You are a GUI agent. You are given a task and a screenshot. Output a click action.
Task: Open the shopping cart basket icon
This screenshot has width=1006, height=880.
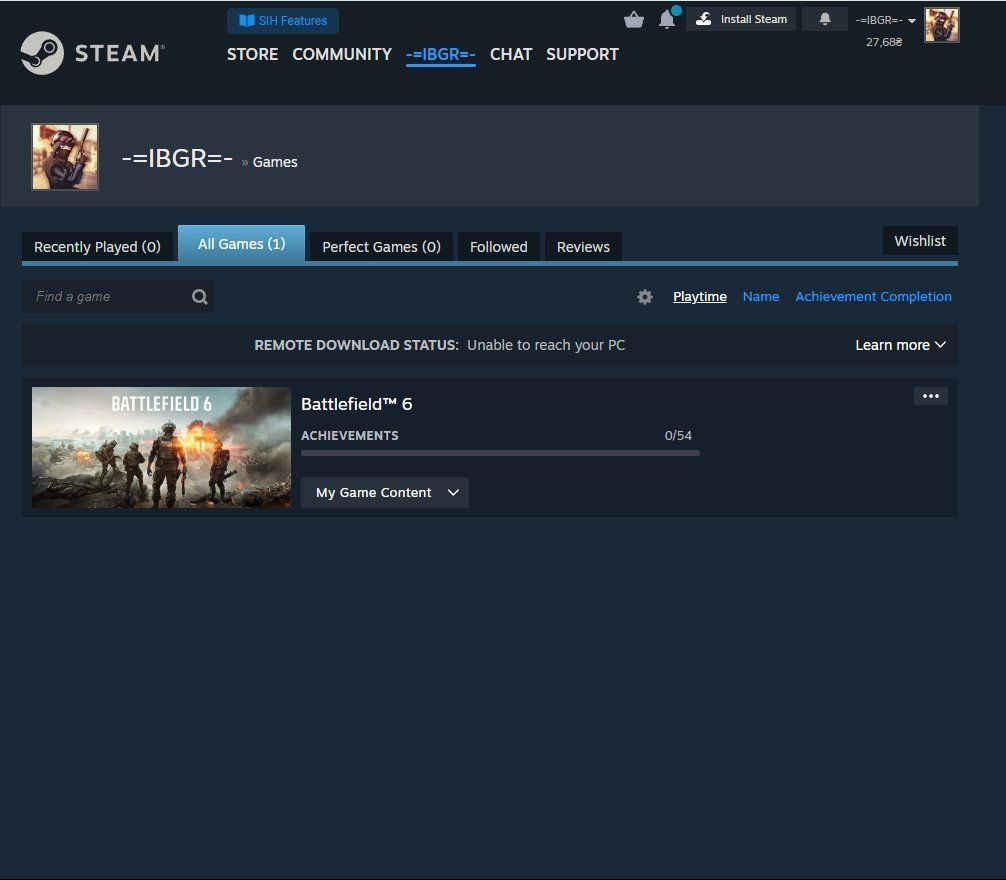click(x=634, y=19)
